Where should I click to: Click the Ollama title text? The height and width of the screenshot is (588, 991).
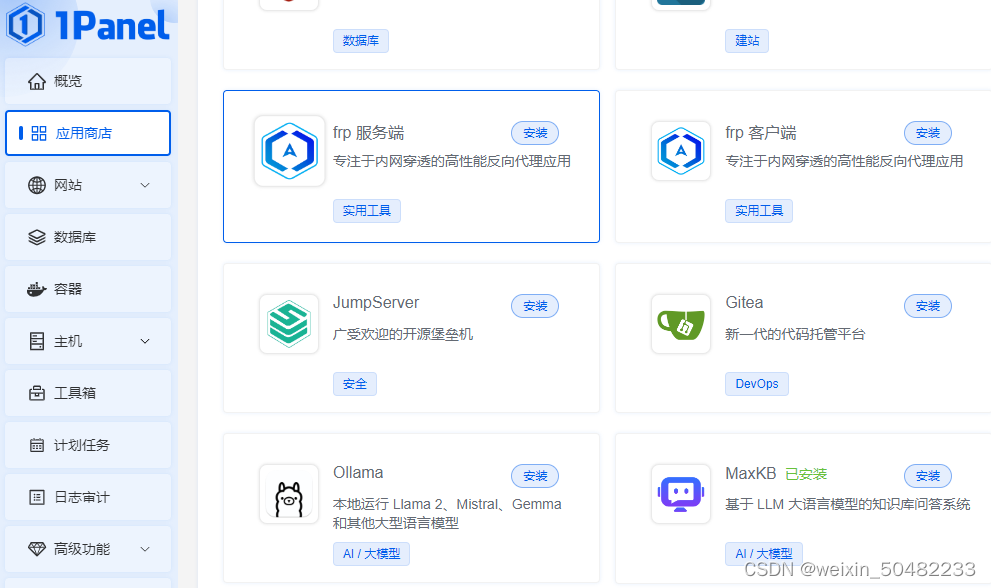tap(358, 473)
